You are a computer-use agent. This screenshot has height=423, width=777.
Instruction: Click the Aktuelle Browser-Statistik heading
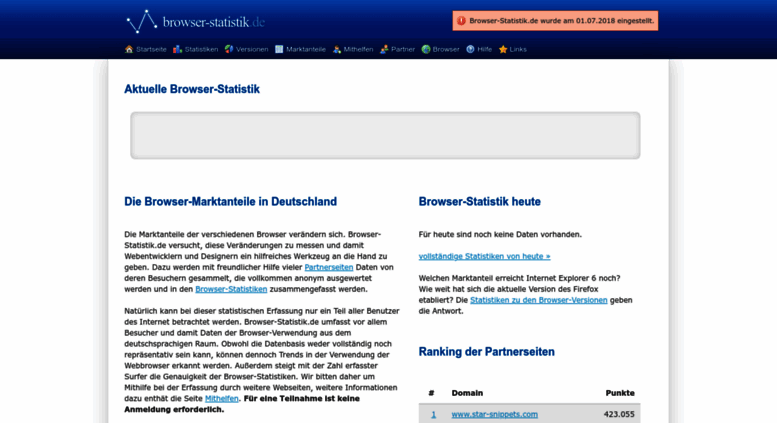tap(192, 89)
